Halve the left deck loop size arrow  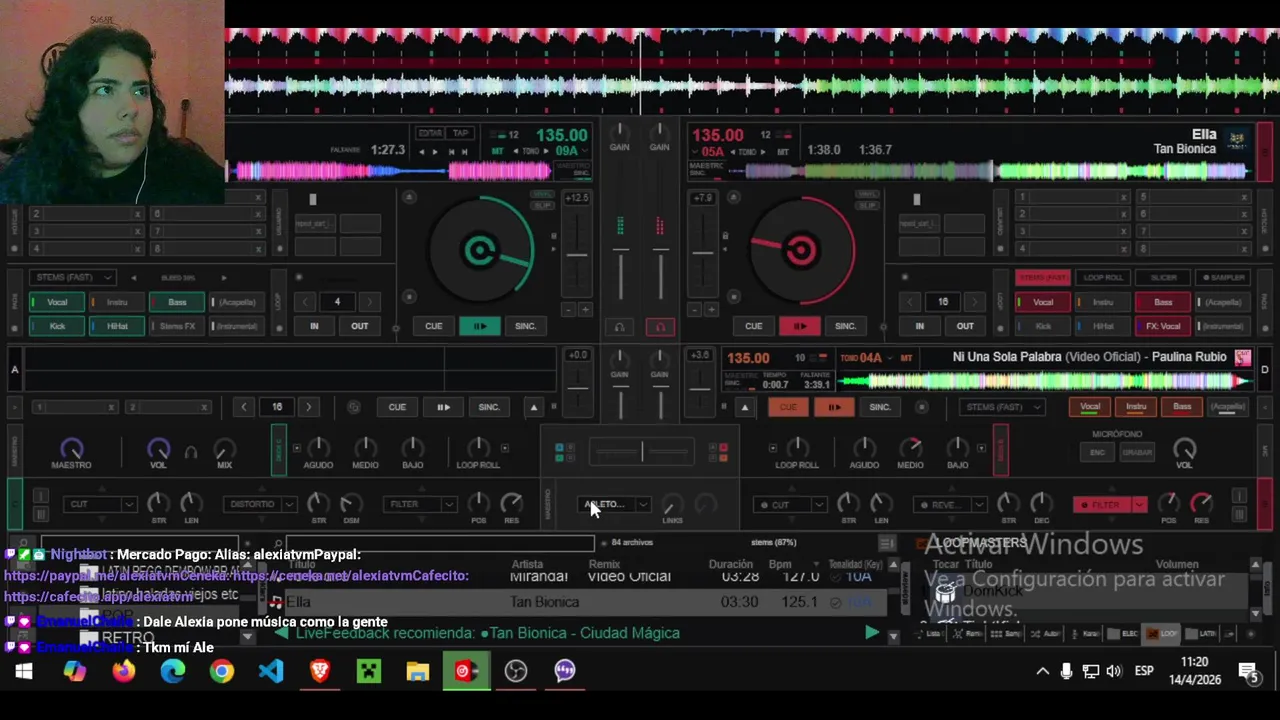[x=306, y=302]
